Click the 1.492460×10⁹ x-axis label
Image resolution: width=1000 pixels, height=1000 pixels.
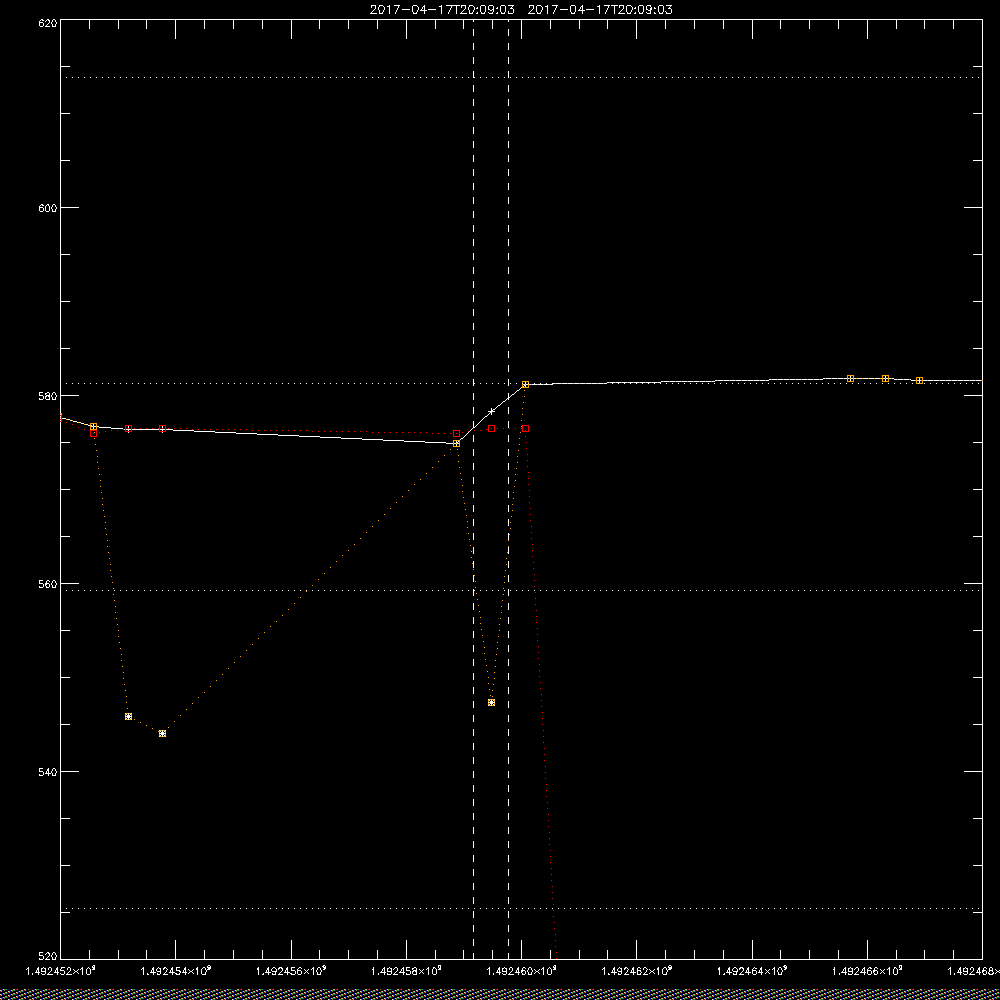click(522, 971)
